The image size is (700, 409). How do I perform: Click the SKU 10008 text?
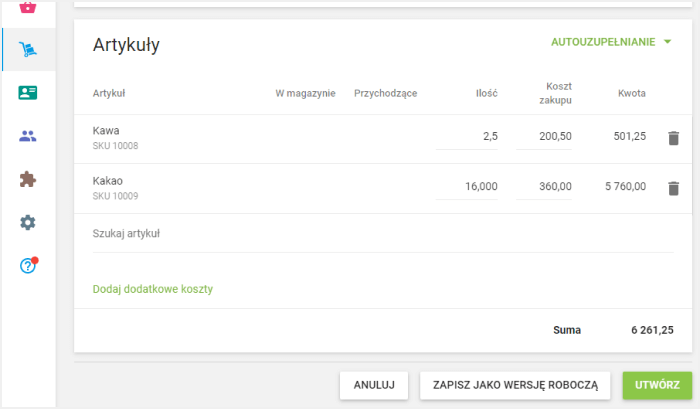pos(115,146)
